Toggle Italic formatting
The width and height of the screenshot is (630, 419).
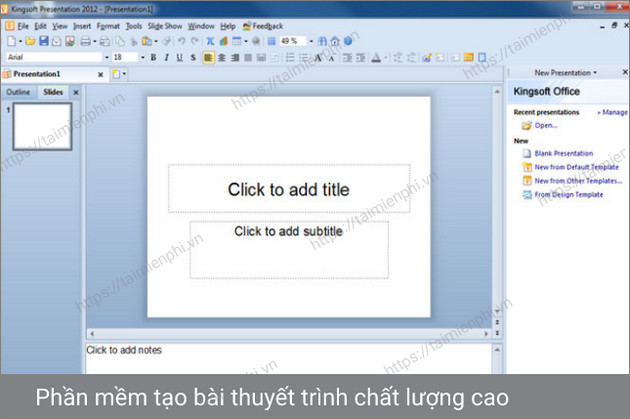point(166,57)
